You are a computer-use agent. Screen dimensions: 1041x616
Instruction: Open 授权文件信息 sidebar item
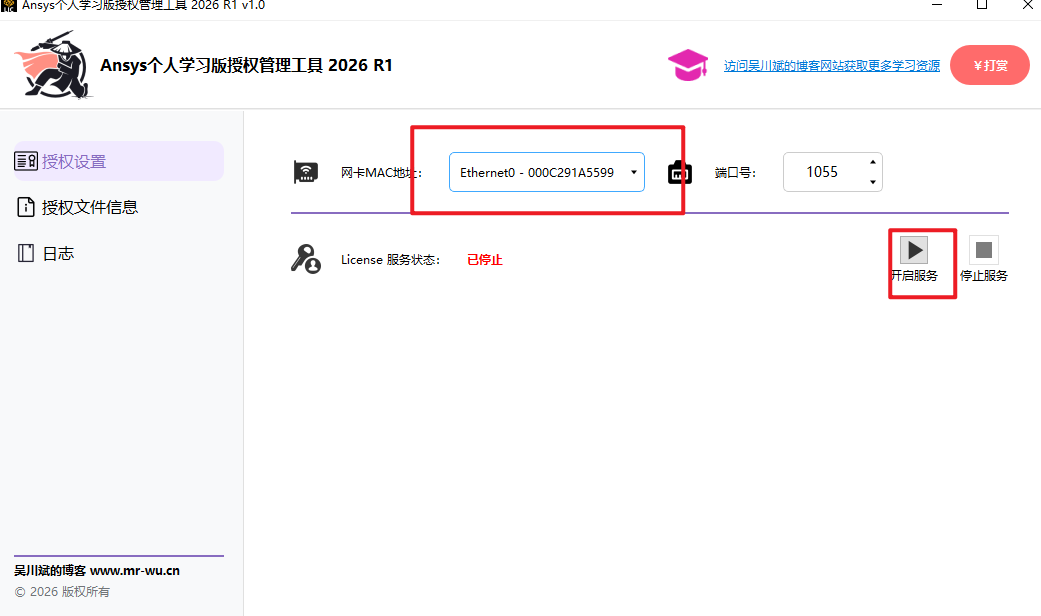pos(119,207)
